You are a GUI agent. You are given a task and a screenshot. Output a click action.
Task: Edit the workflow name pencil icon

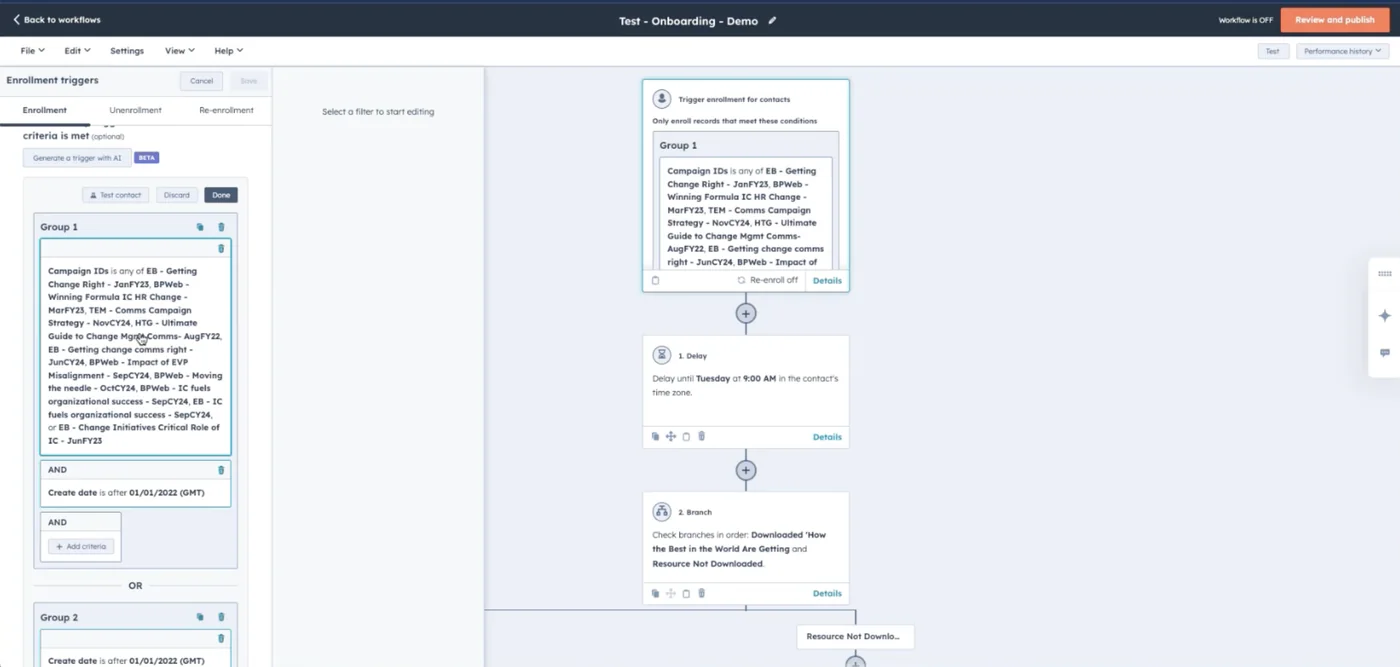point(772,21)
